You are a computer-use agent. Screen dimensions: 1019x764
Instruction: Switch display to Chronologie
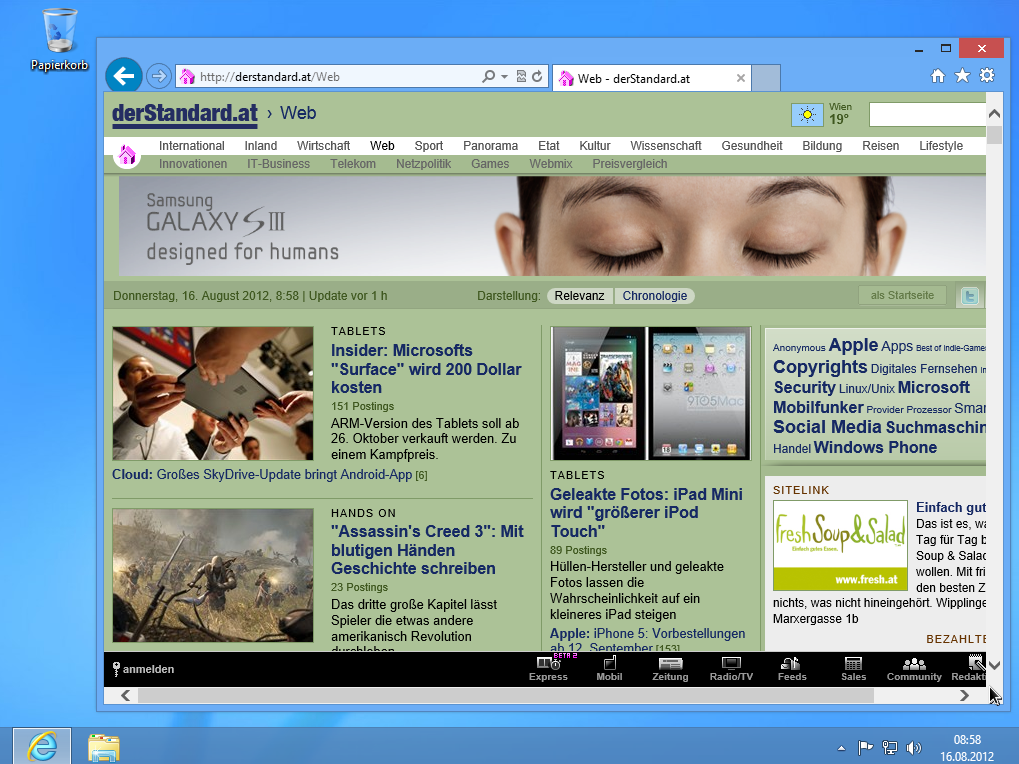654,296
